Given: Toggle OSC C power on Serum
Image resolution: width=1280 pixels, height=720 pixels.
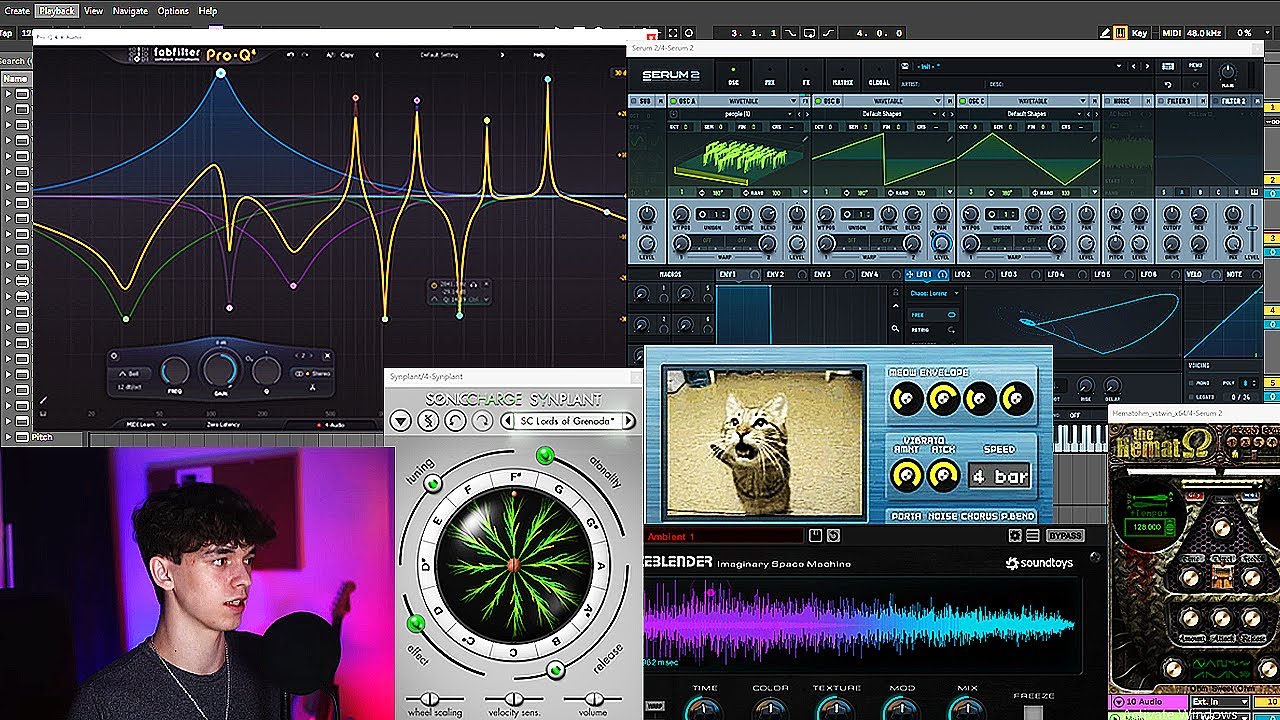Looking at the screenshot, I should click(963, 101).
